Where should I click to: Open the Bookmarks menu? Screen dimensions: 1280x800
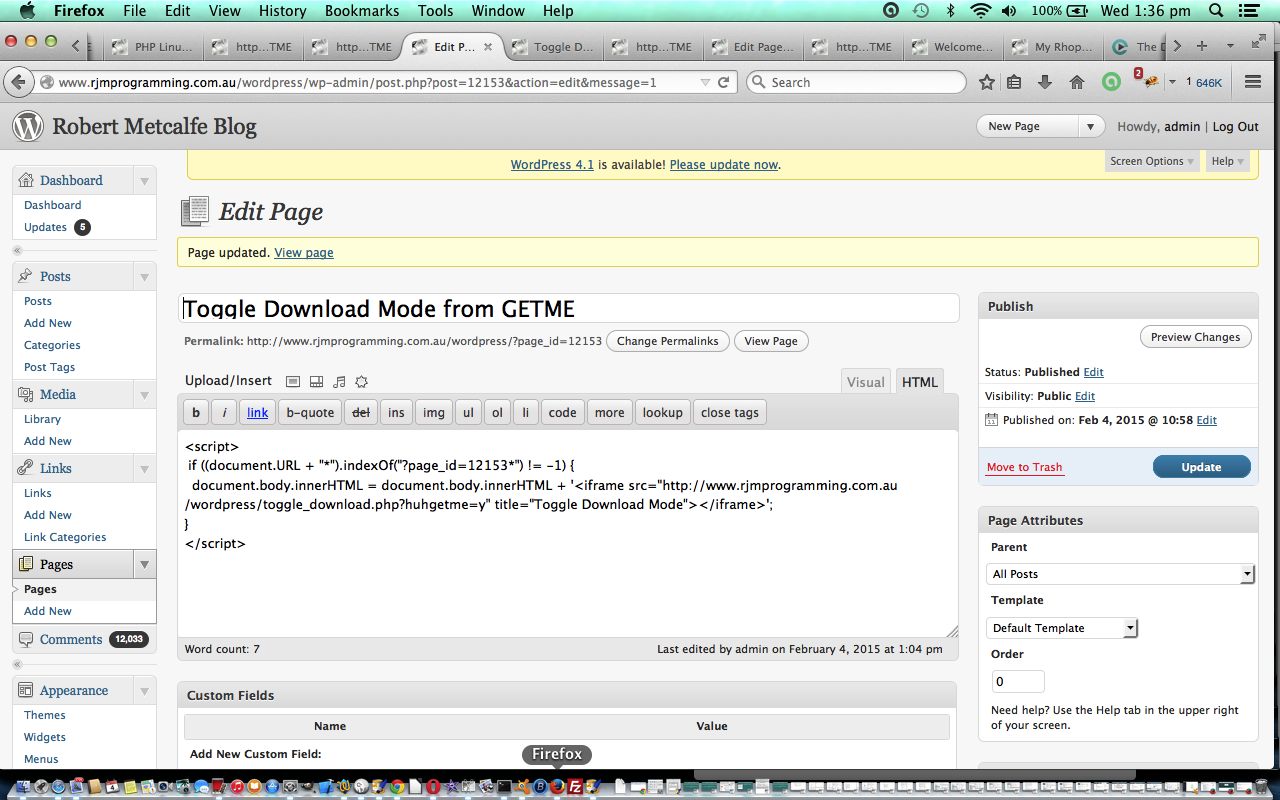click(x=360, y=11)
